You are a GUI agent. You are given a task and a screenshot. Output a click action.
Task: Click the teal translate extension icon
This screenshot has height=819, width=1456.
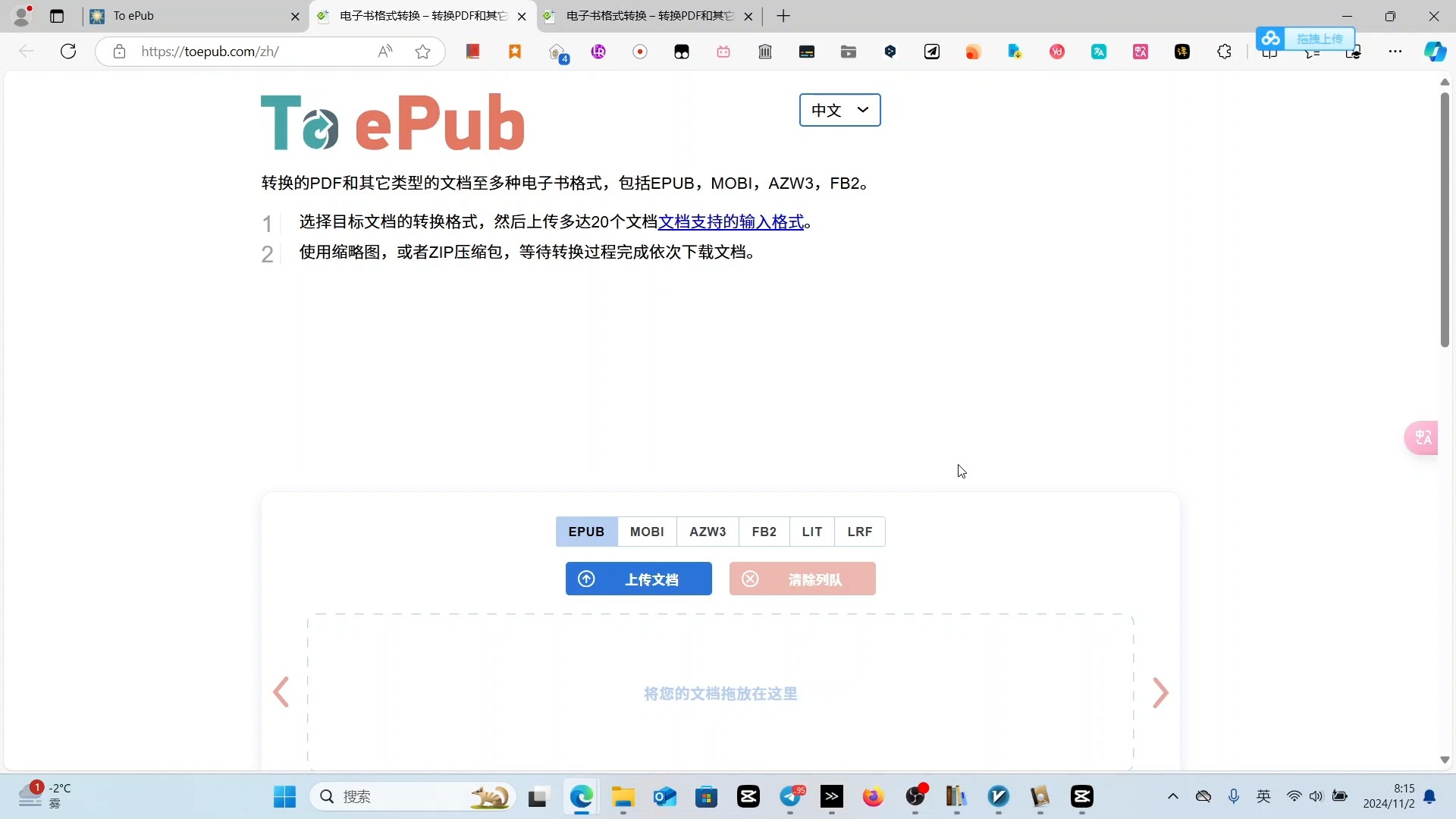pyautogui.click(x=1099, y=51)
